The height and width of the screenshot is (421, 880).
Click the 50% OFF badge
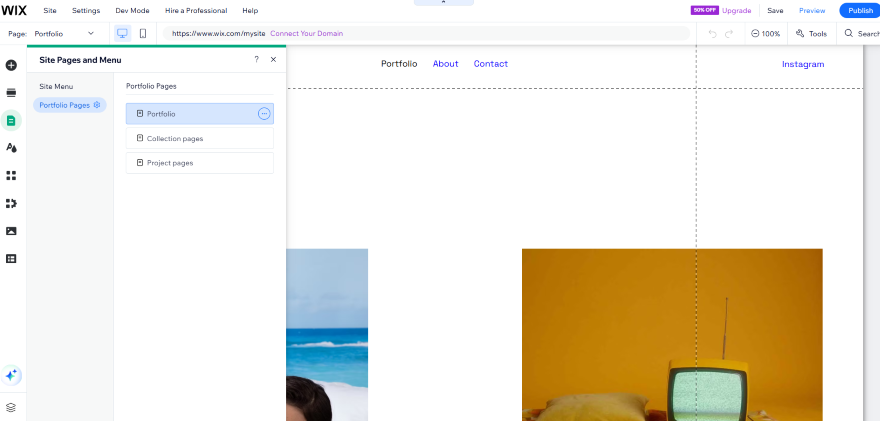[704, 11]
